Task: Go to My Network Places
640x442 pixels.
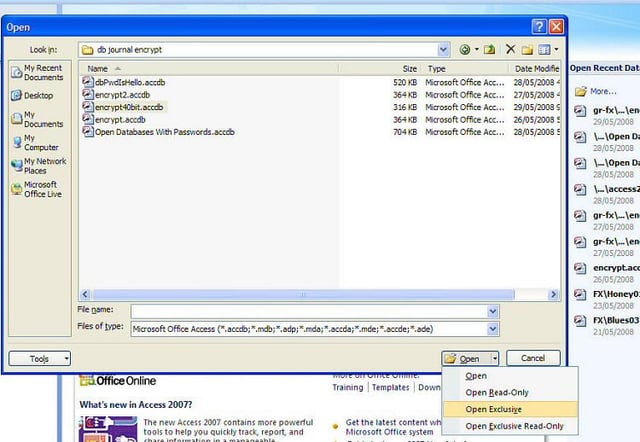Action: 39,166
